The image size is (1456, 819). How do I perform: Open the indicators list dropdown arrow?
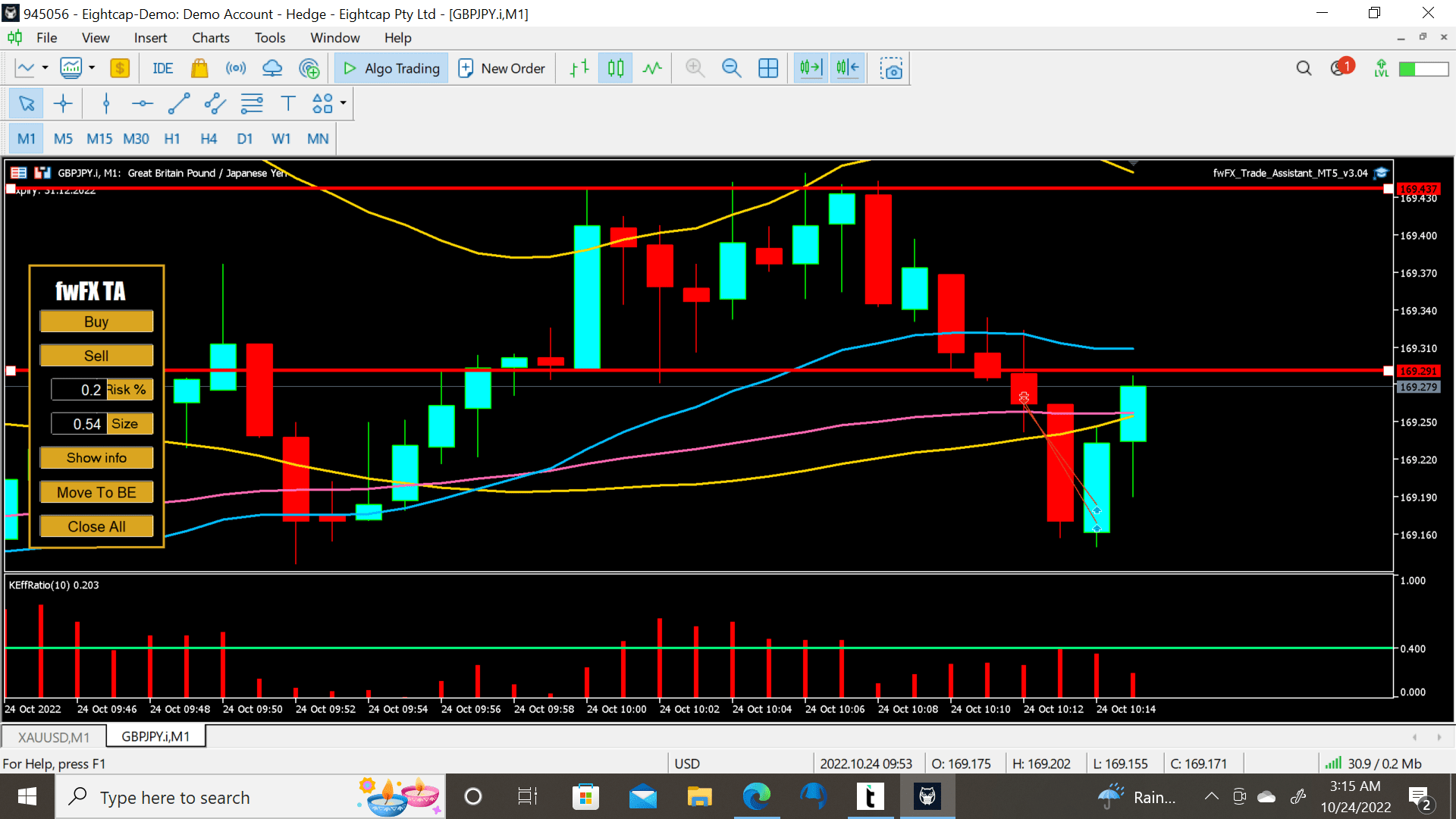92,68
